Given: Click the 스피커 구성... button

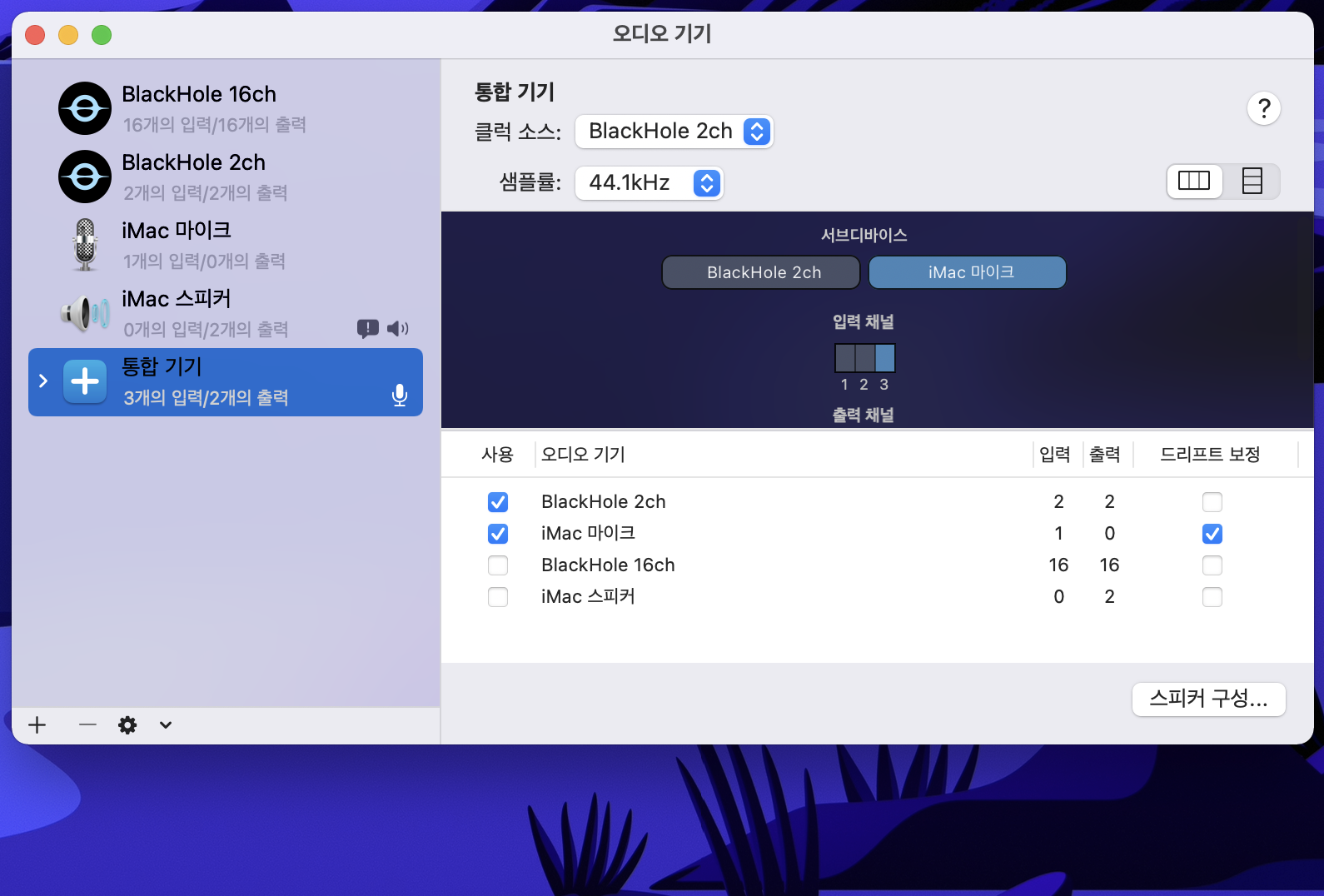Looking at the screenshot, I should point(1209,699).
